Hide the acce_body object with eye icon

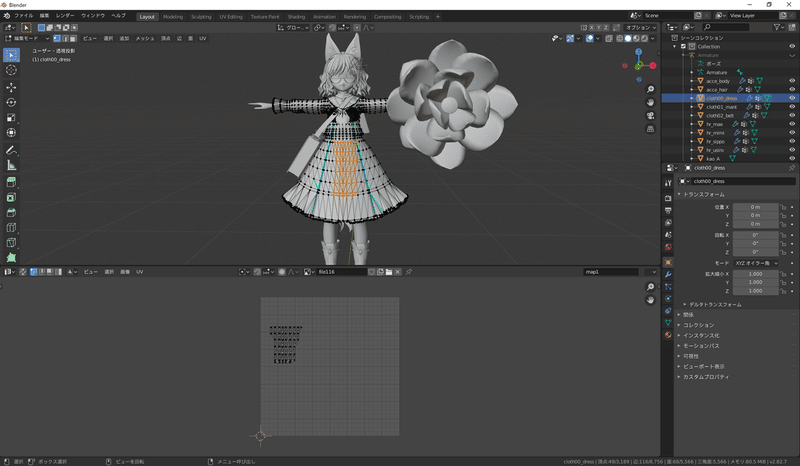[790, 80]
